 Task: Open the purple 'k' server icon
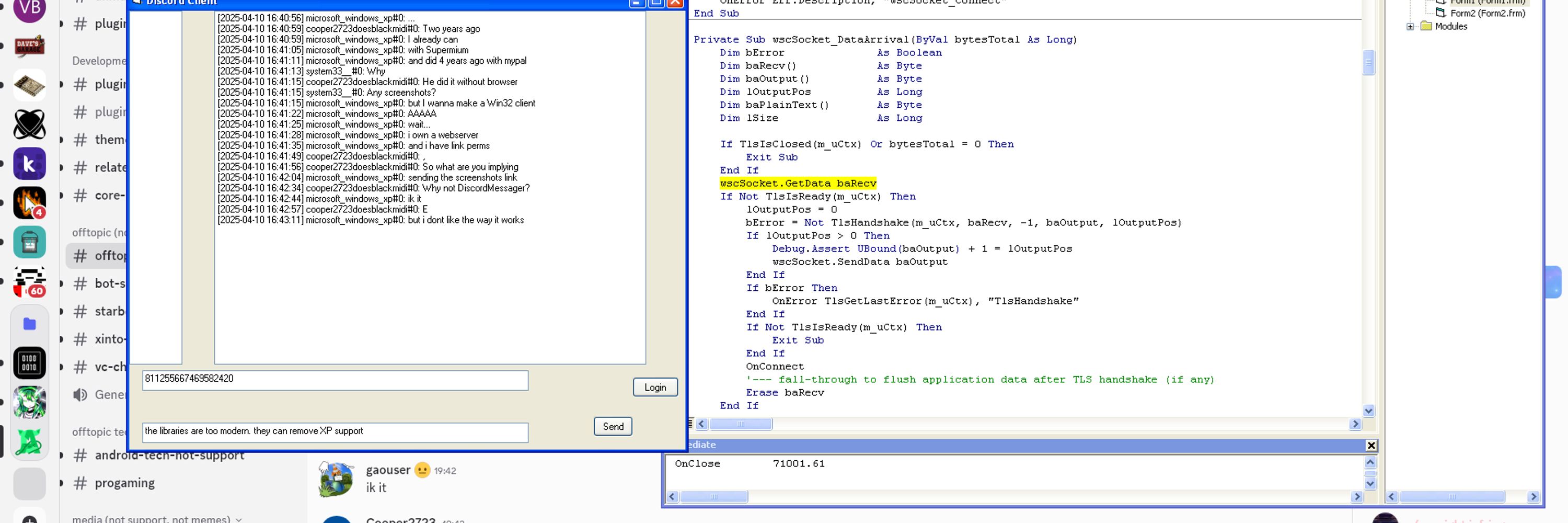(29, 163)
